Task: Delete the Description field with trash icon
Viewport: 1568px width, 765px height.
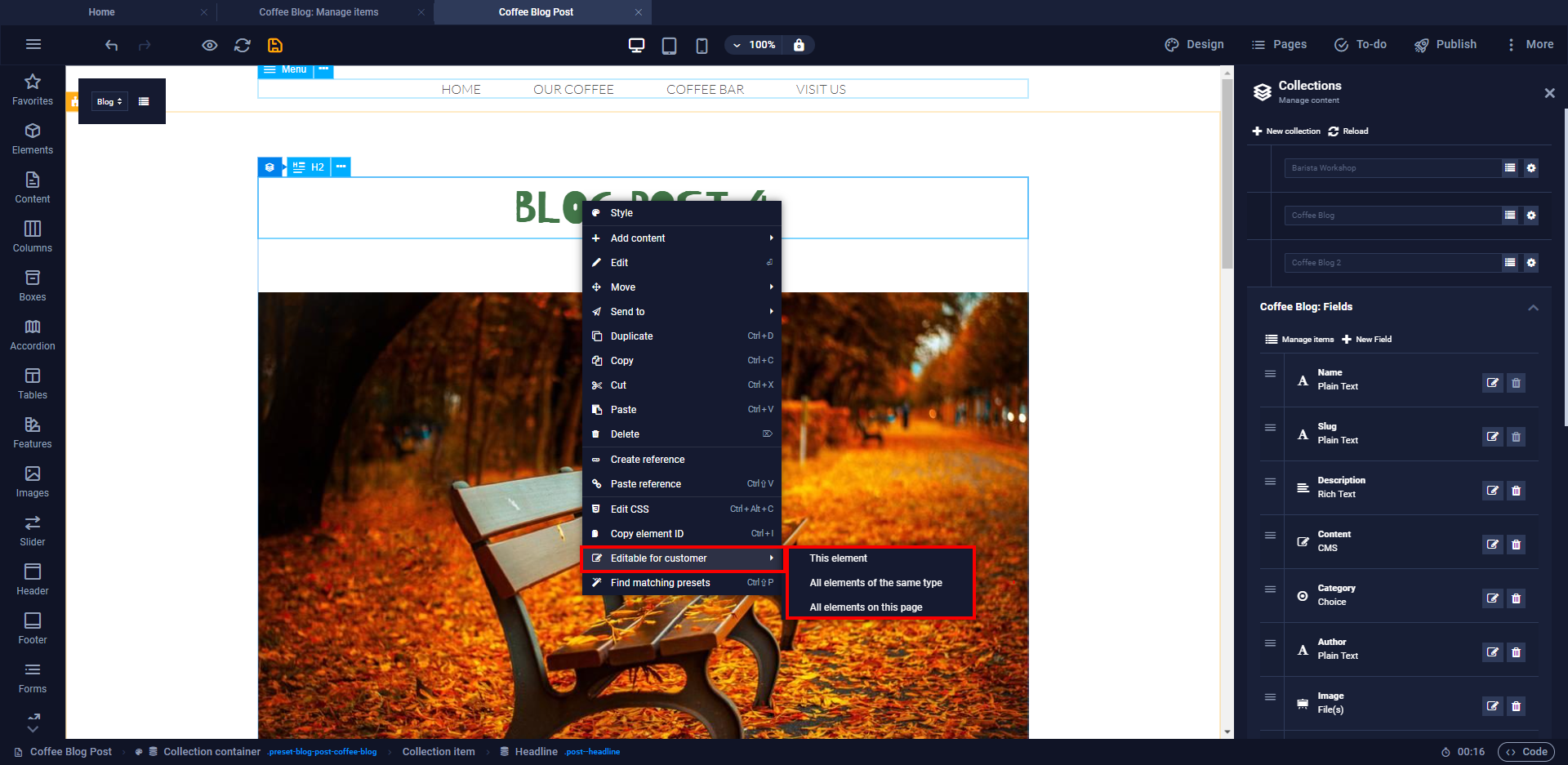Action: 1516,491
